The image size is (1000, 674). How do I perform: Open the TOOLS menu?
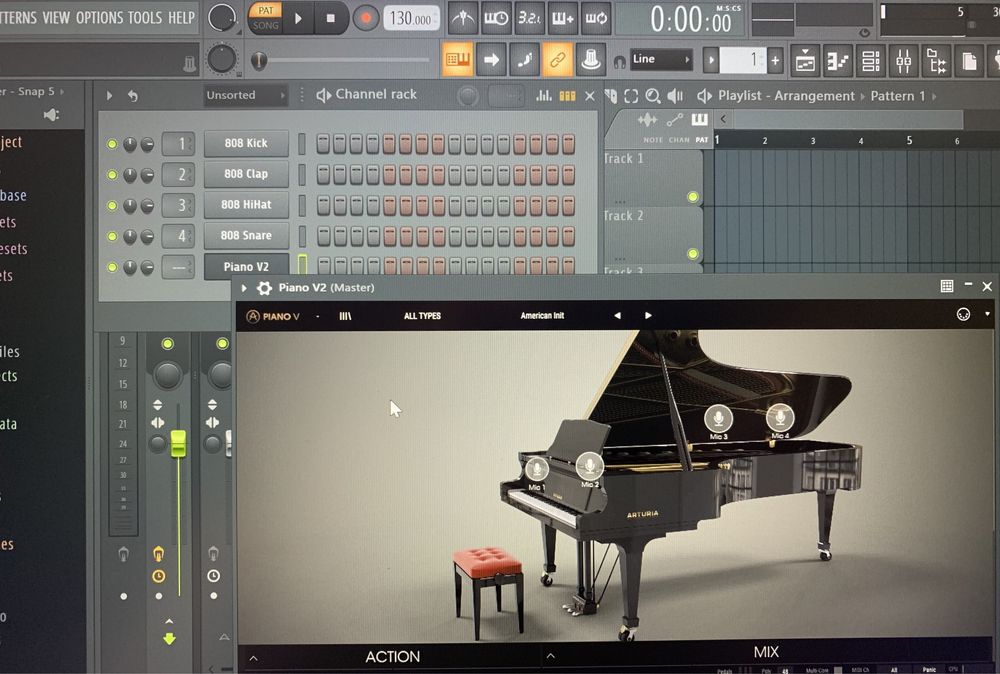[x=145, y=18]
